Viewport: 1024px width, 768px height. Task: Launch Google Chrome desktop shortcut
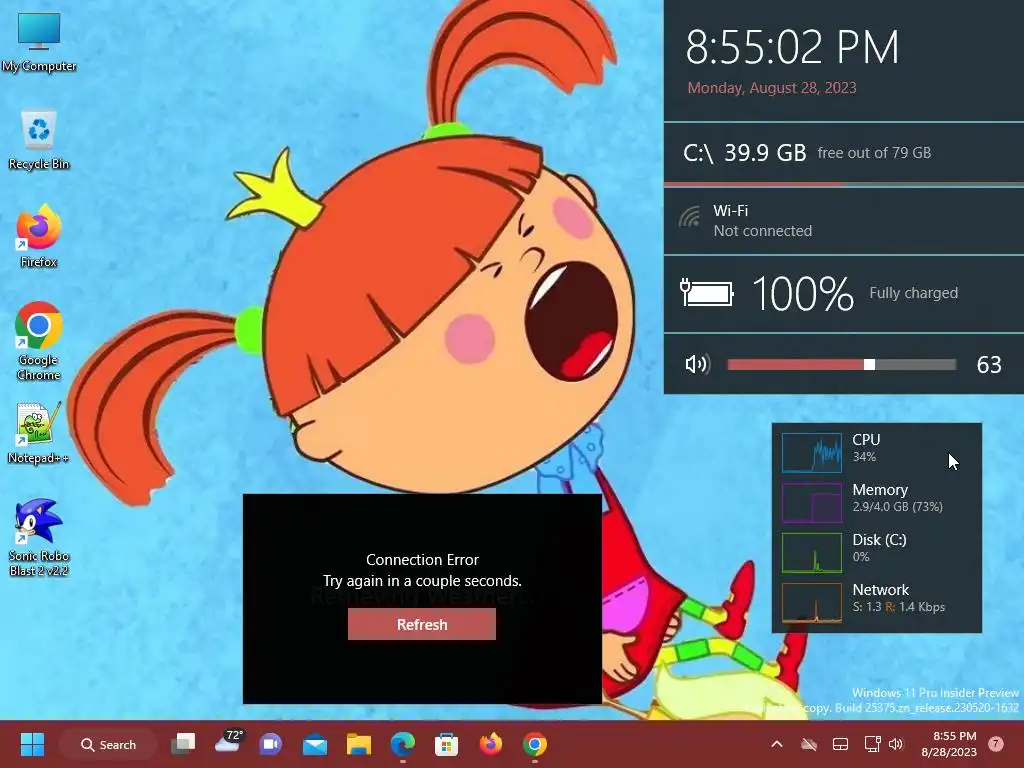[x=39, y=340]
